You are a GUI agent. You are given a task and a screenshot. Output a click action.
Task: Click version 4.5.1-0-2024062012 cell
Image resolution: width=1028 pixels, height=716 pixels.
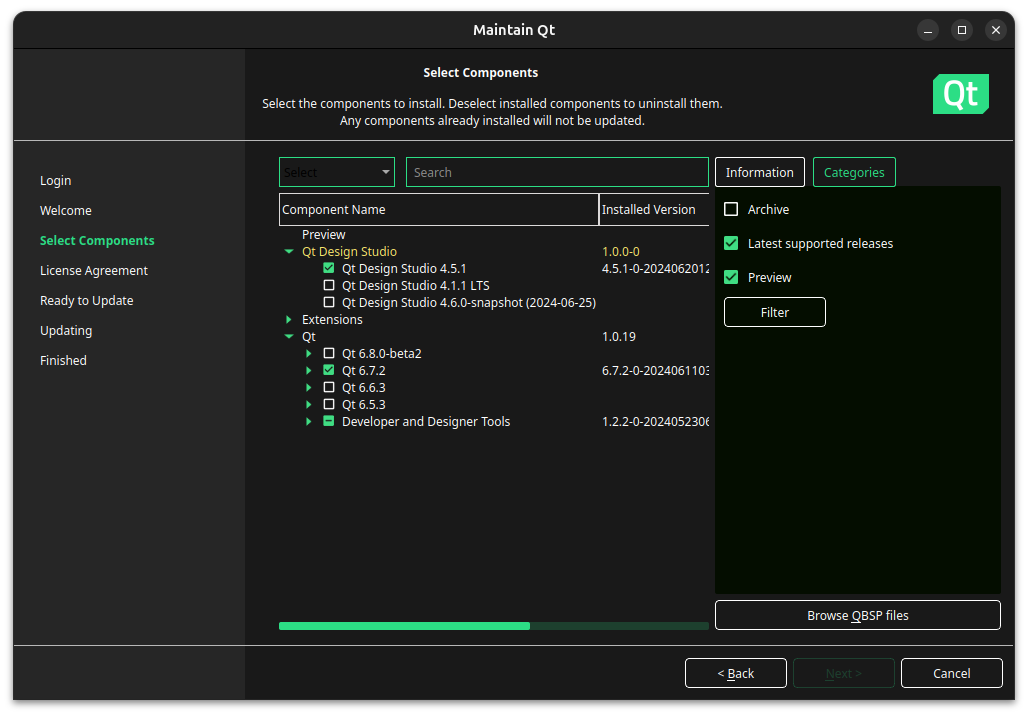pos(655,268)
